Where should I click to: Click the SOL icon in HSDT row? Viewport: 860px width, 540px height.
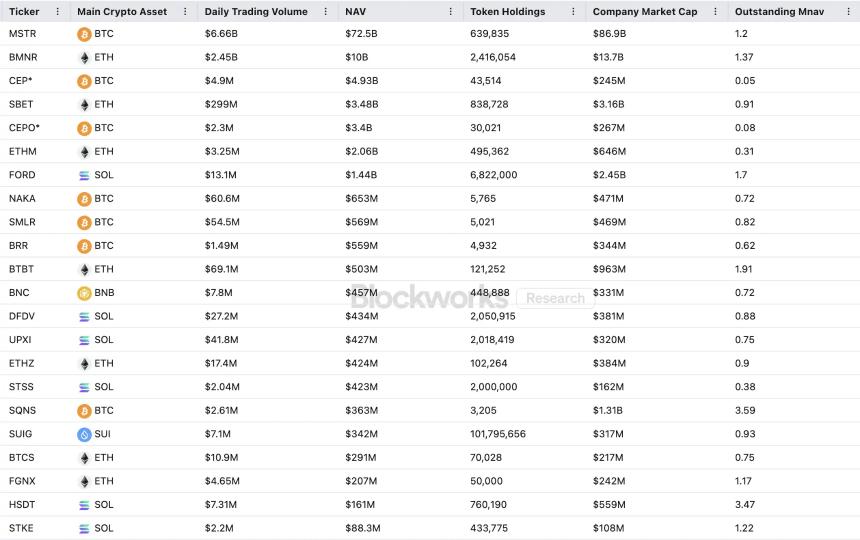(84, 505)
